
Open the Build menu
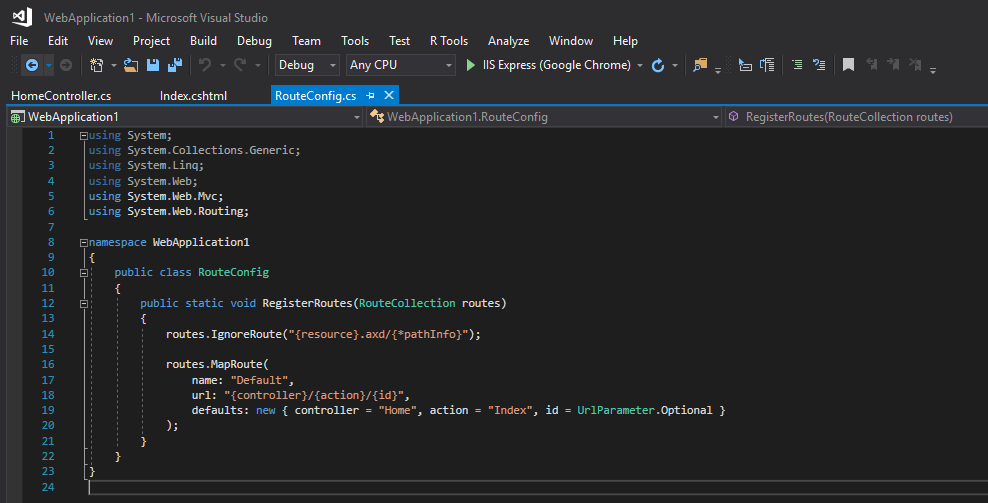coord(204,41)
